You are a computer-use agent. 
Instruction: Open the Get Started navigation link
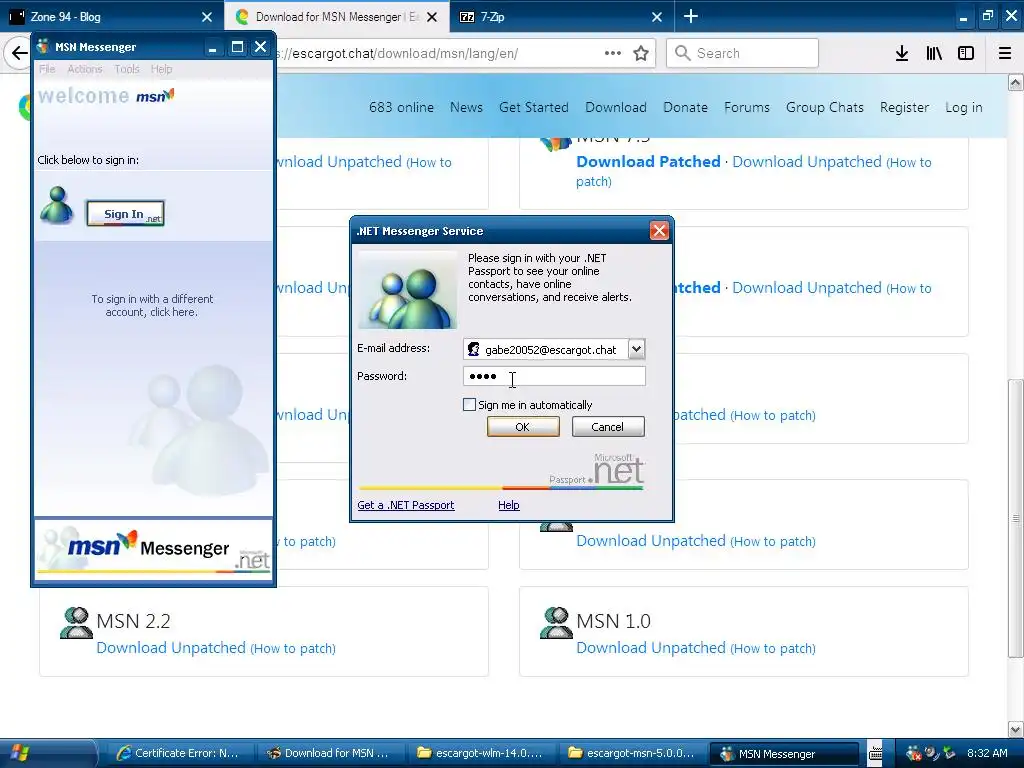point(534,107)
